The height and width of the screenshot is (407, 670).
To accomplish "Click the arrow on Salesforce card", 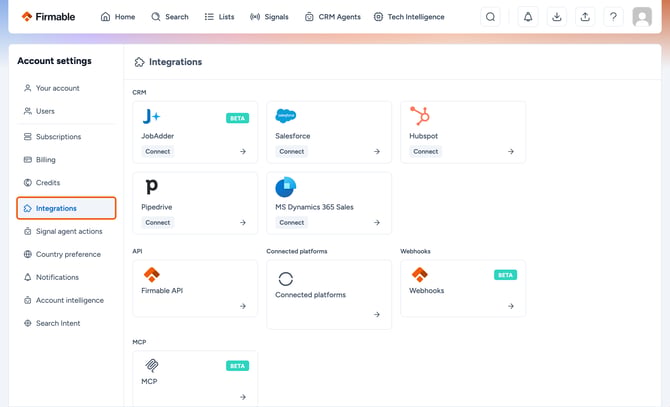I will [x=377, y=152].
